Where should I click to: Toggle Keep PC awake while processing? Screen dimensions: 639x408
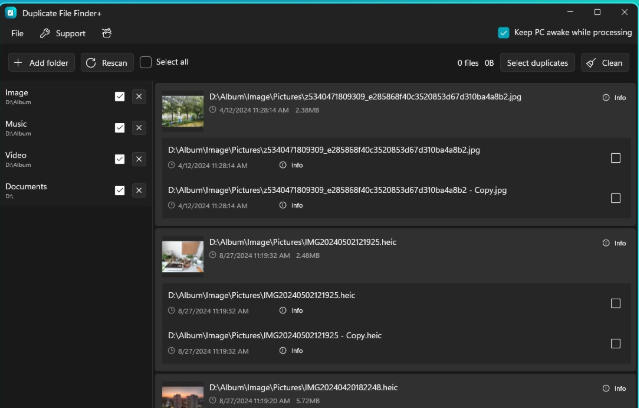[504, 33]
